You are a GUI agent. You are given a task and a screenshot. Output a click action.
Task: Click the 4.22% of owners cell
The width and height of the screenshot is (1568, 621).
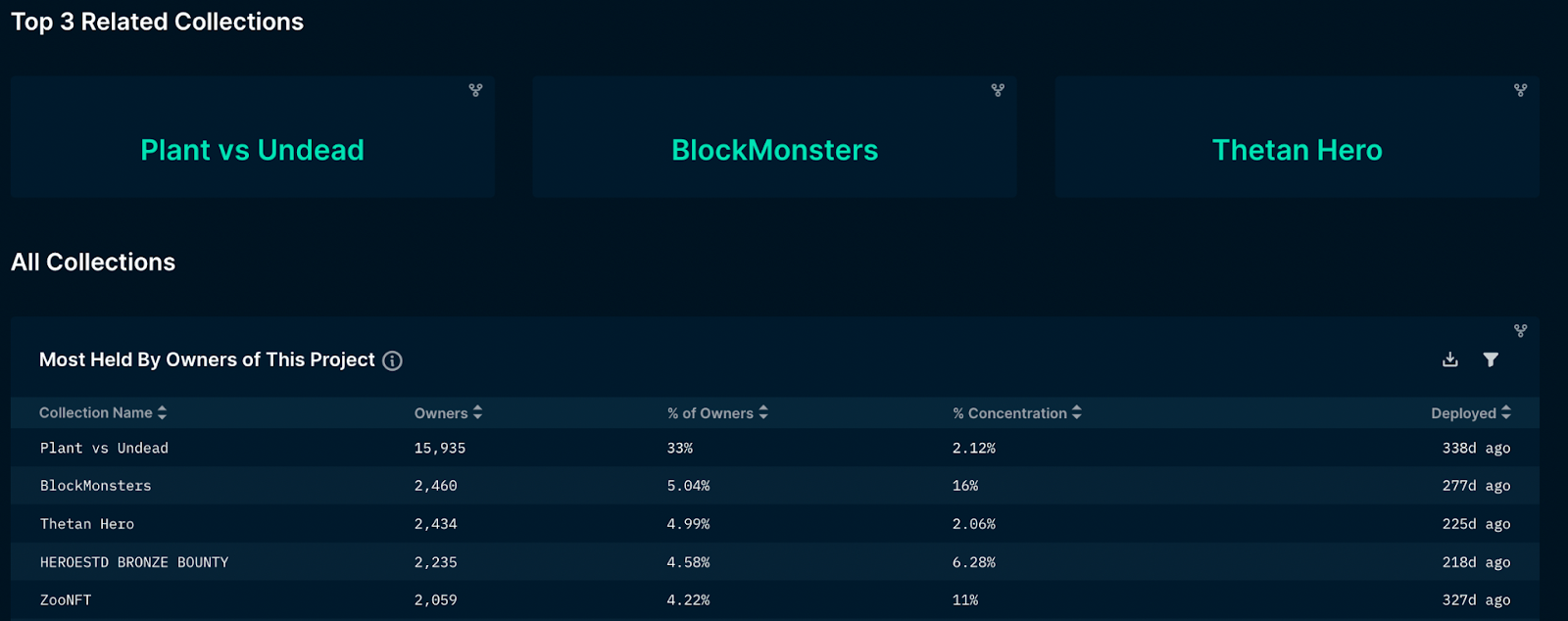pyautogui.click(x=689, y=599)
